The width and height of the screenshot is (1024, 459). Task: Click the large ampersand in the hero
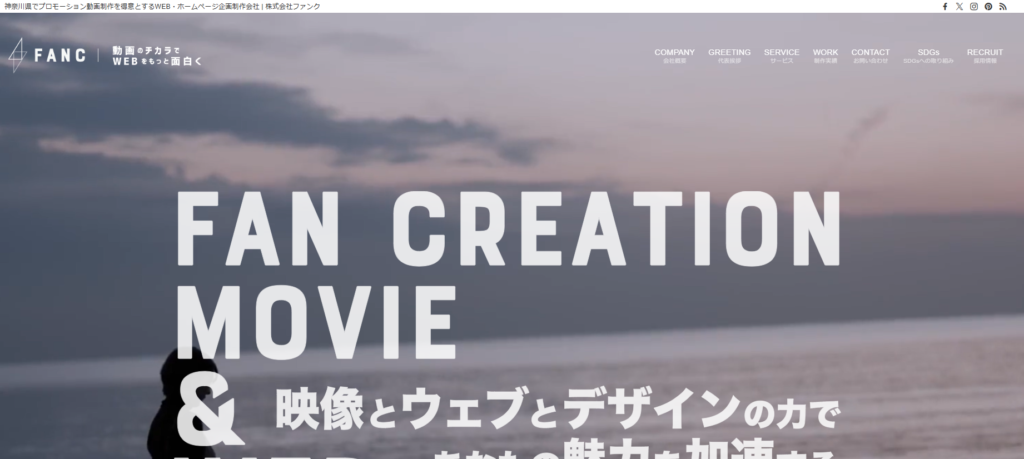206,414
